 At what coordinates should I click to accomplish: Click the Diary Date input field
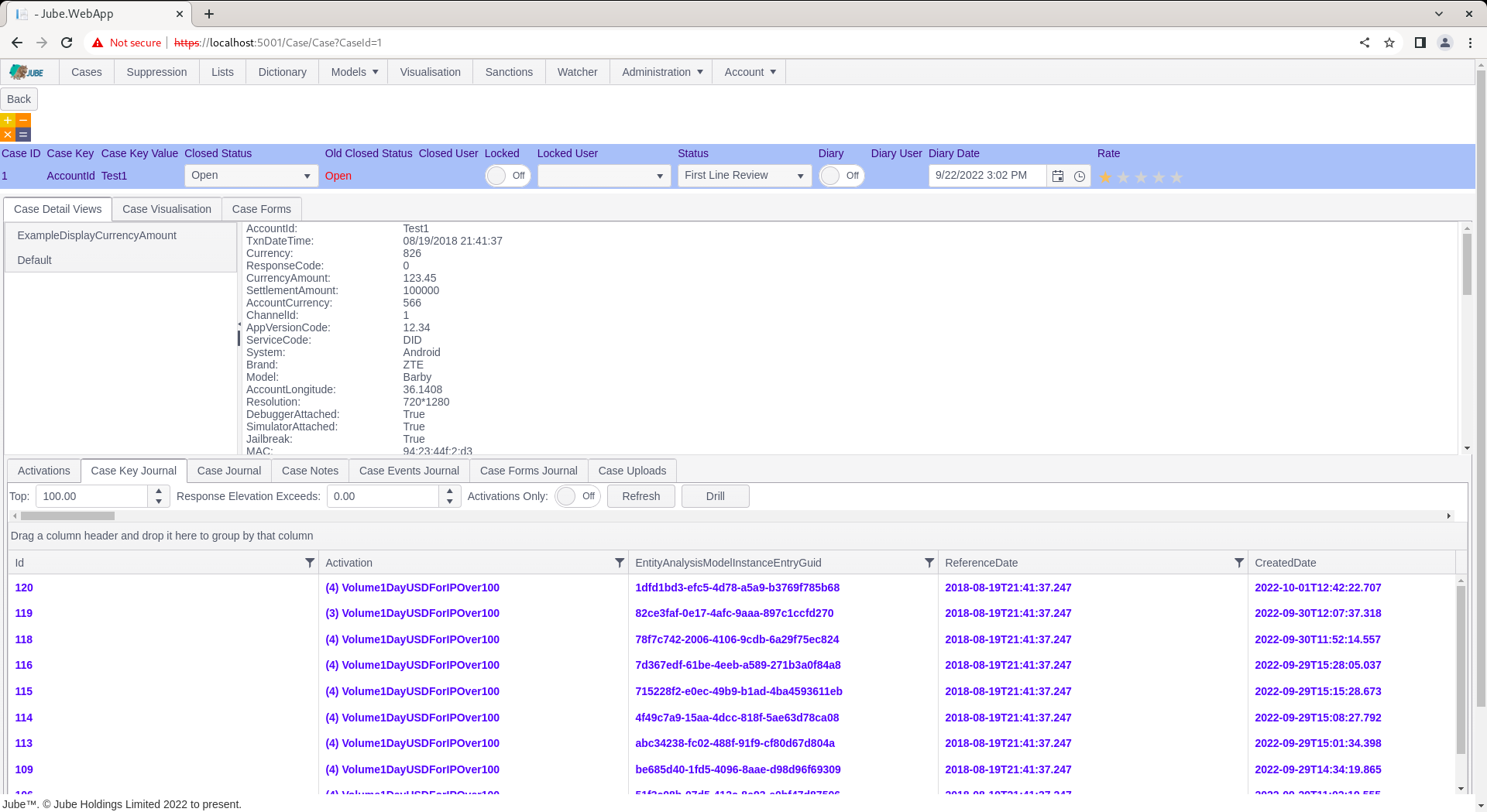(988, 176)
